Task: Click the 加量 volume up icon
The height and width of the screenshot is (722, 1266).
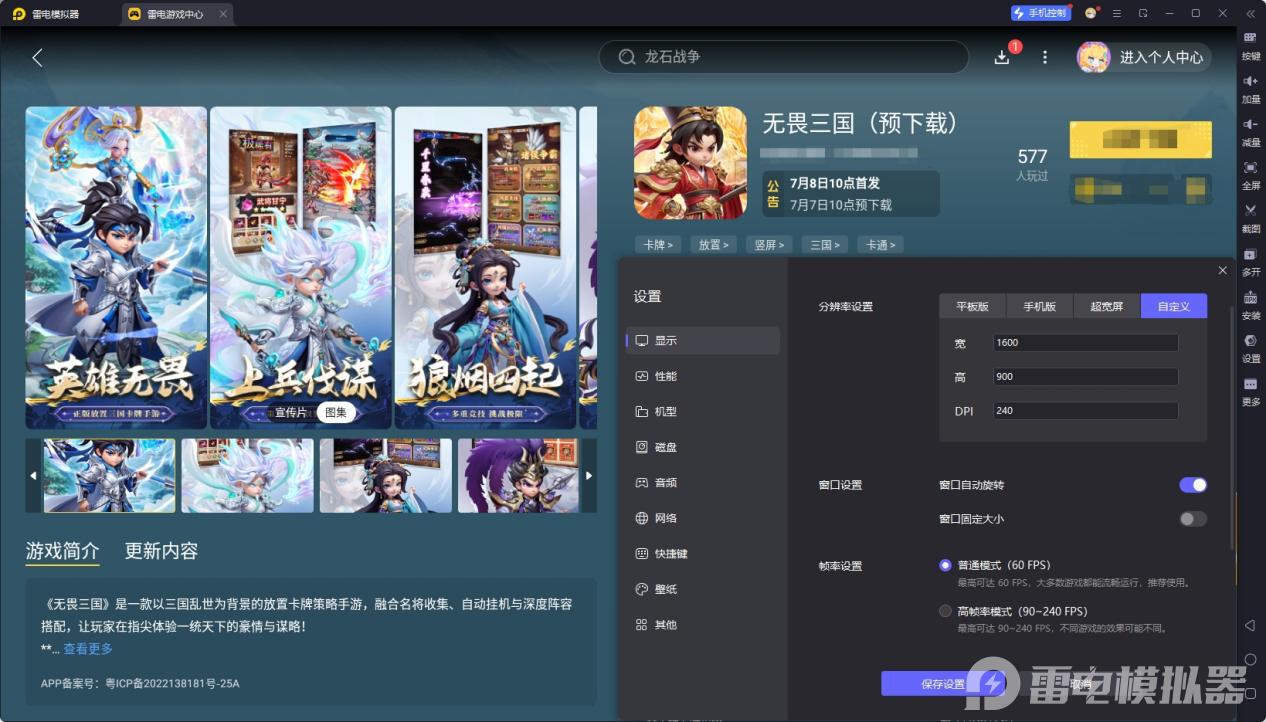Action: click(x=1251, y=87)
